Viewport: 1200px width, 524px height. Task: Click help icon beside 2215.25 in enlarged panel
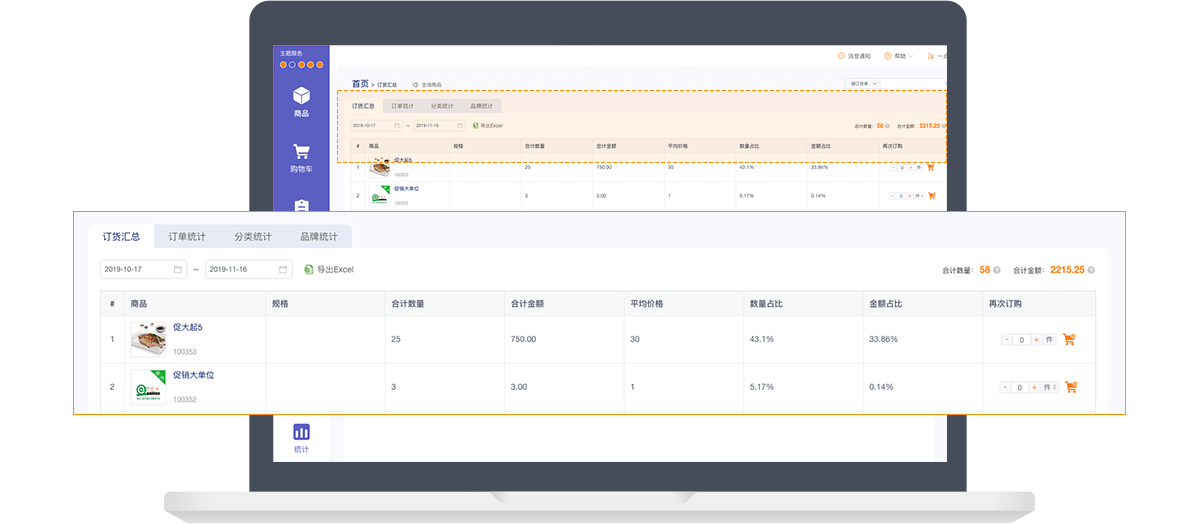[x=1091, y=270]
